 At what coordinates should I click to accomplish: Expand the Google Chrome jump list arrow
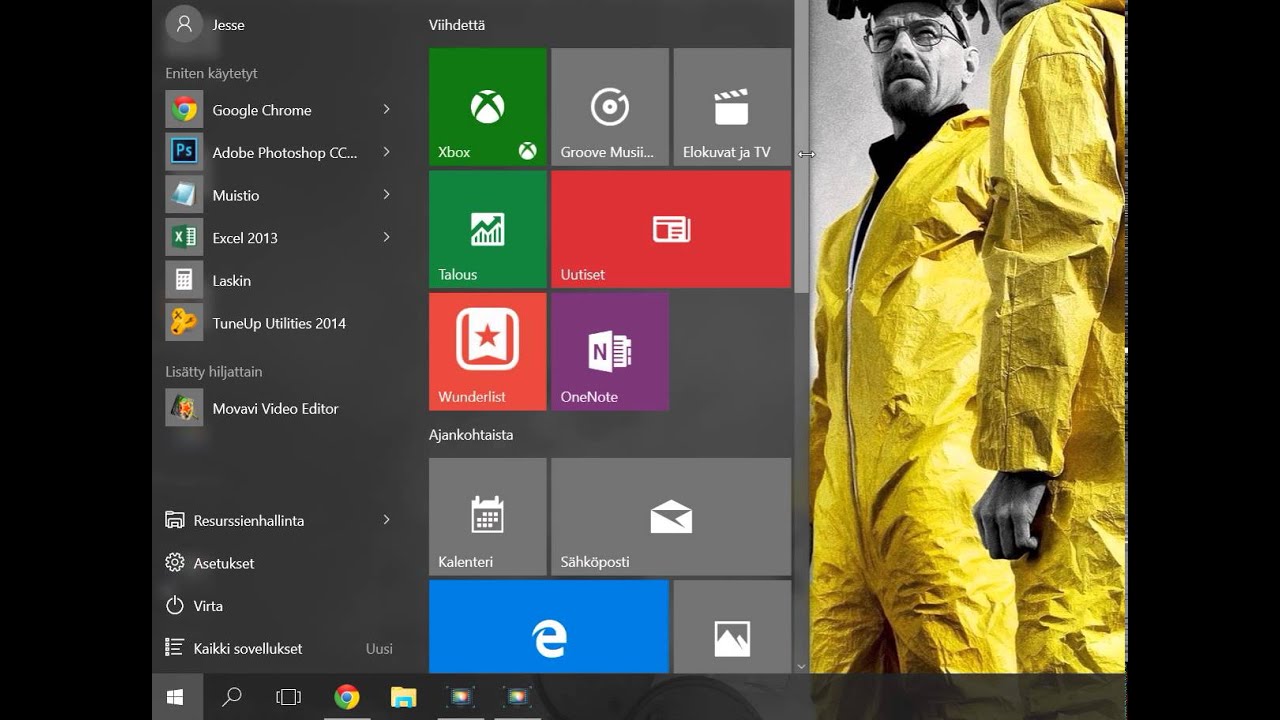(386, 109)
